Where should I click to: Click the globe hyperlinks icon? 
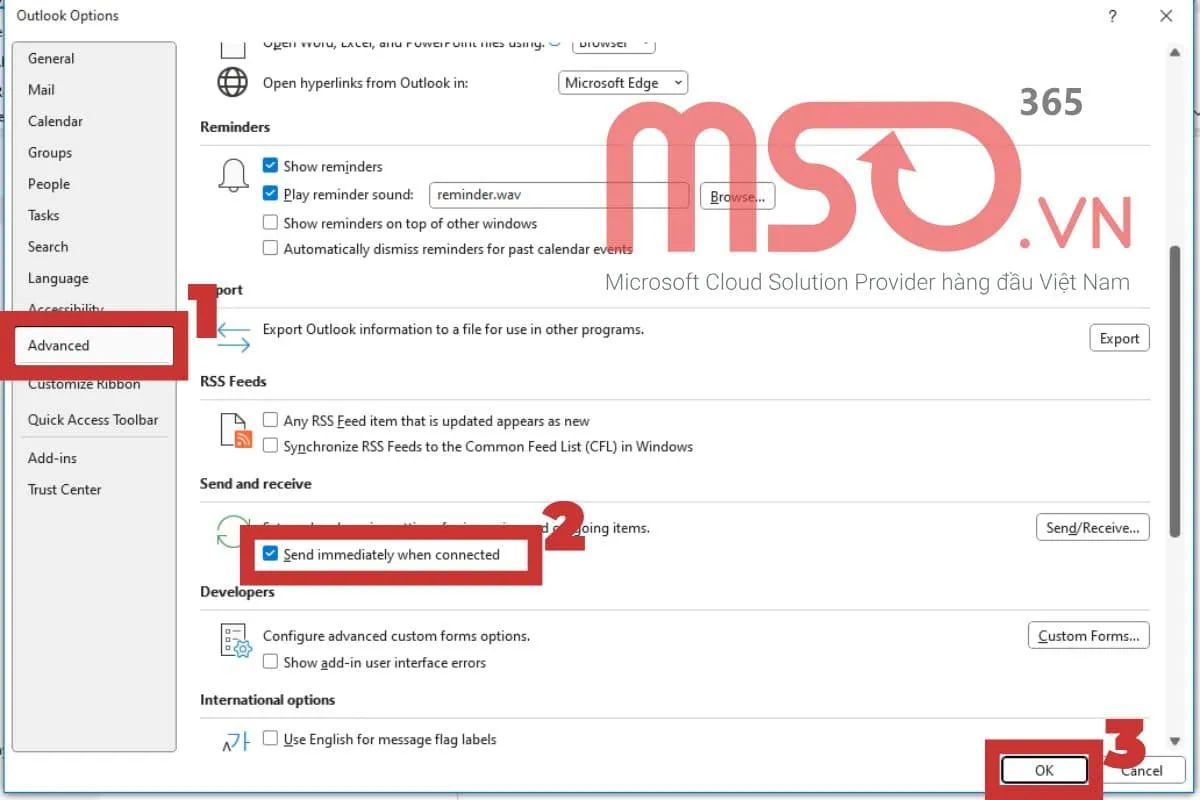pyautogui.click(x=232, y=83)
